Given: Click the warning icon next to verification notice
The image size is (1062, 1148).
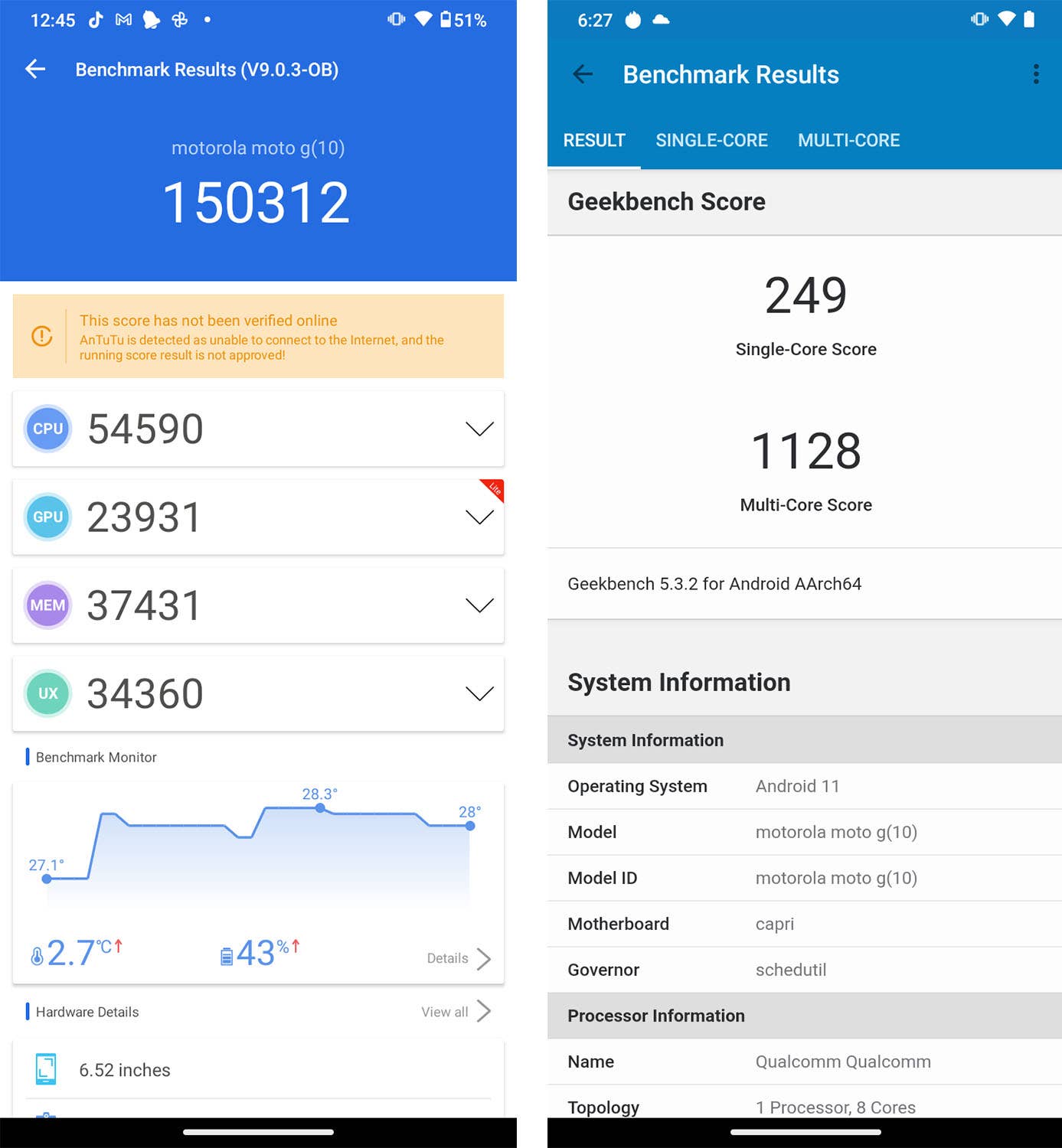Looking at the screenshot, I should coord(42,337).
